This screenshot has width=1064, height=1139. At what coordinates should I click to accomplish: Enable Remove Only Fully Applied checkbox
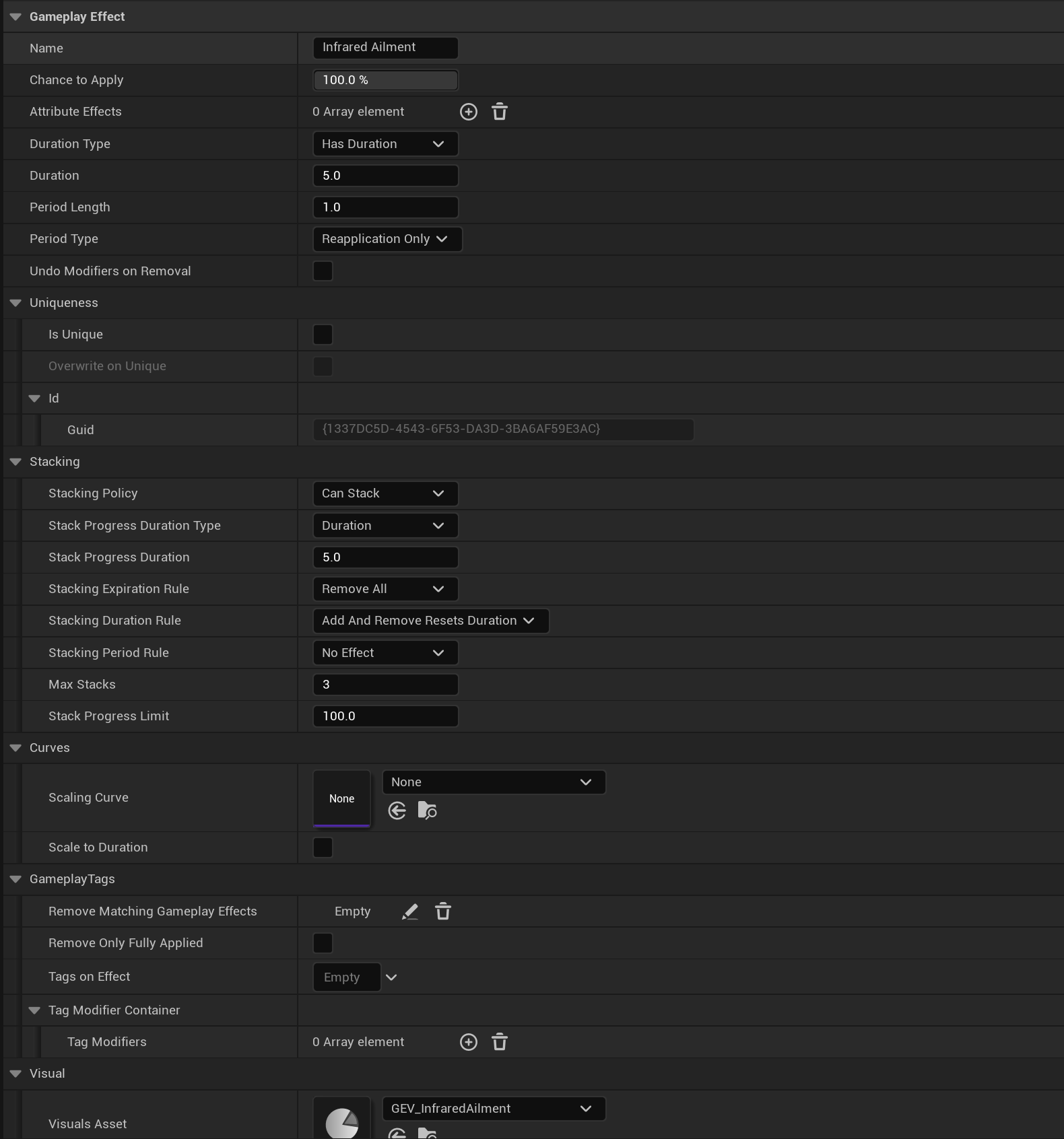(323, 943)
